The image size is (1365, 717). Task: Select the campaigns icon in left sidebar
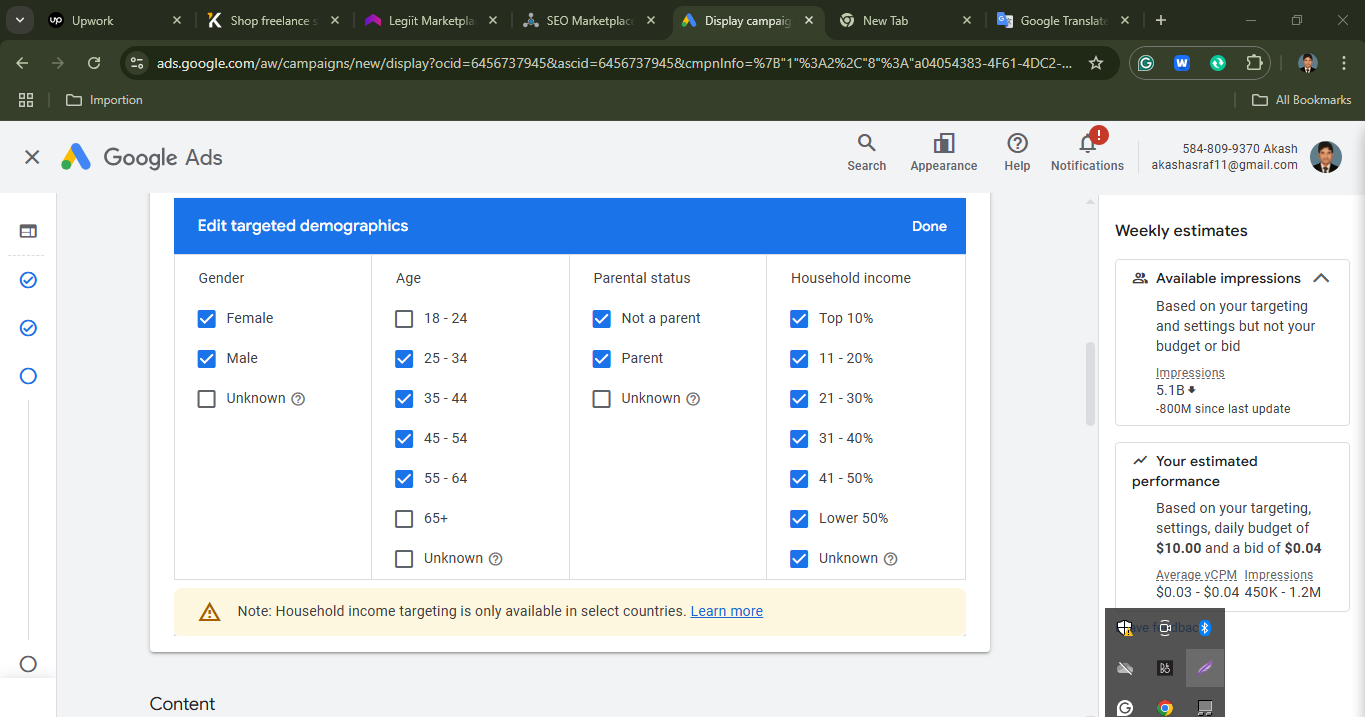click(x=27, y=230)
